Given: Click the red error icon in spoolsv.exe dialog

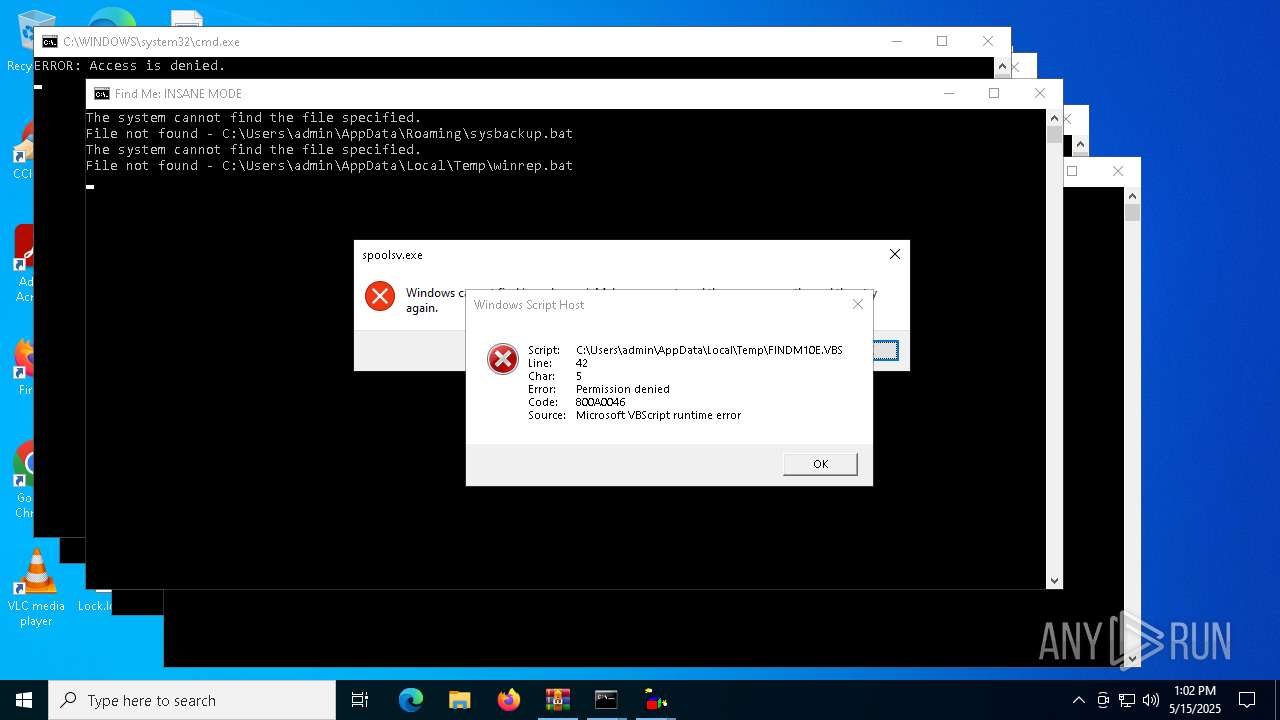Looking at the screenshot, I should 380,296.
